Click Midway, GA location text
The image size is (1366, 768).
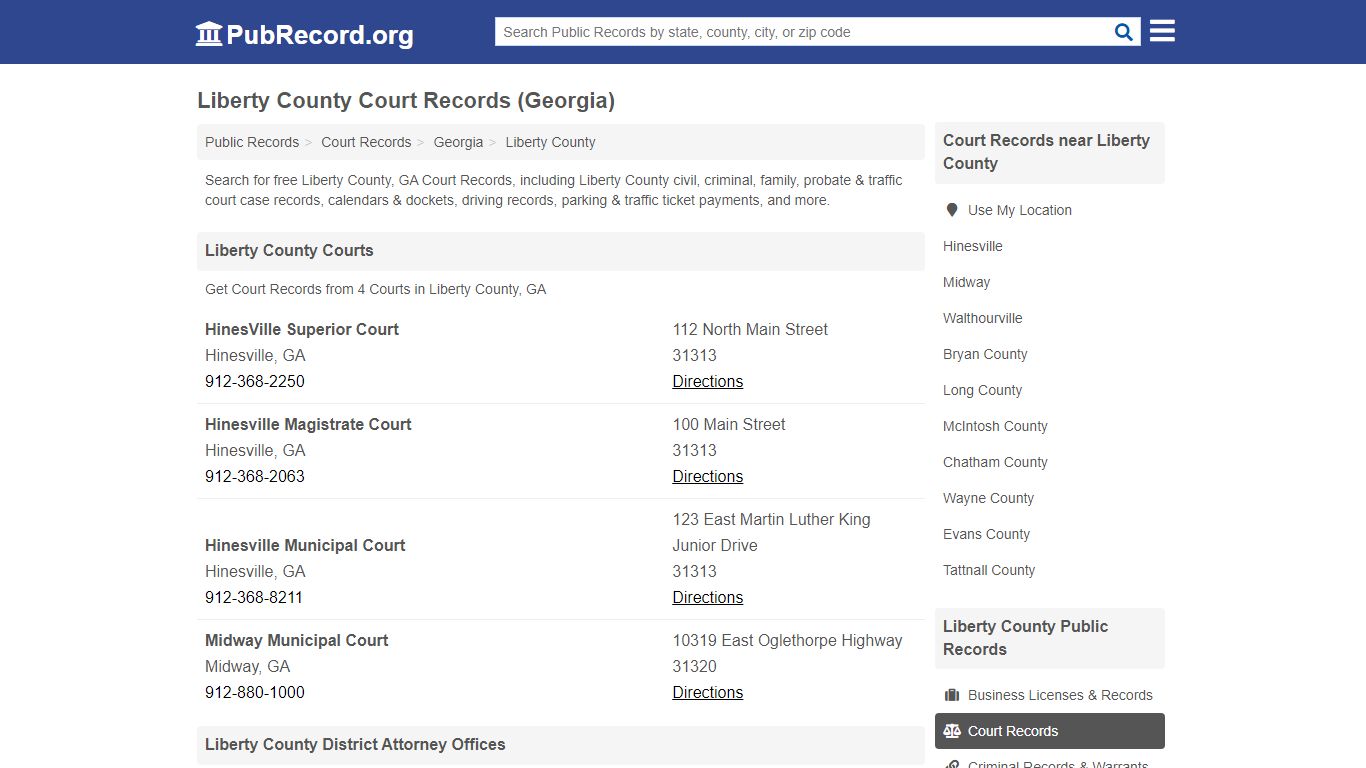(x=247, y=666)
